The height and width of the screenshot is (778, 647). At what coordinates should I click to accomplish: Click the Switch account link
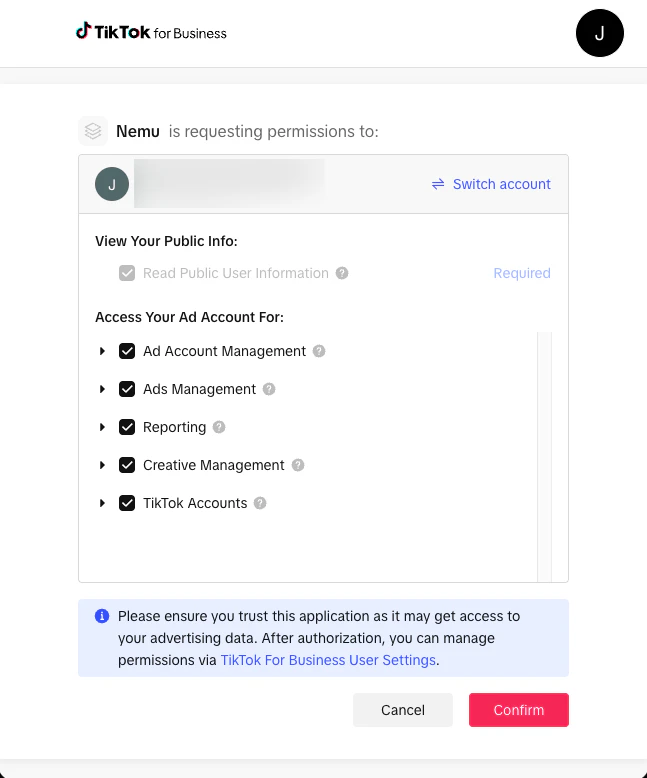(x=502, y=184)
